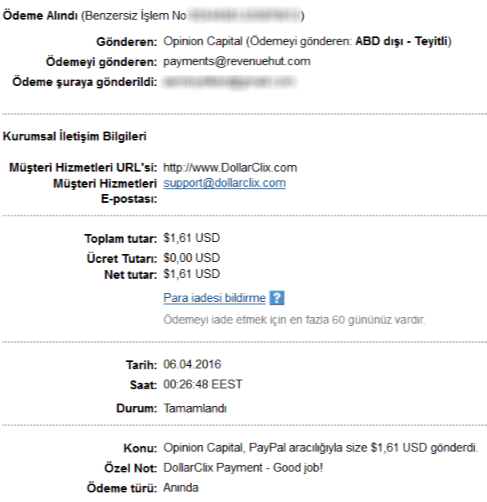Click the Konu subject line text

click(320, 448)
